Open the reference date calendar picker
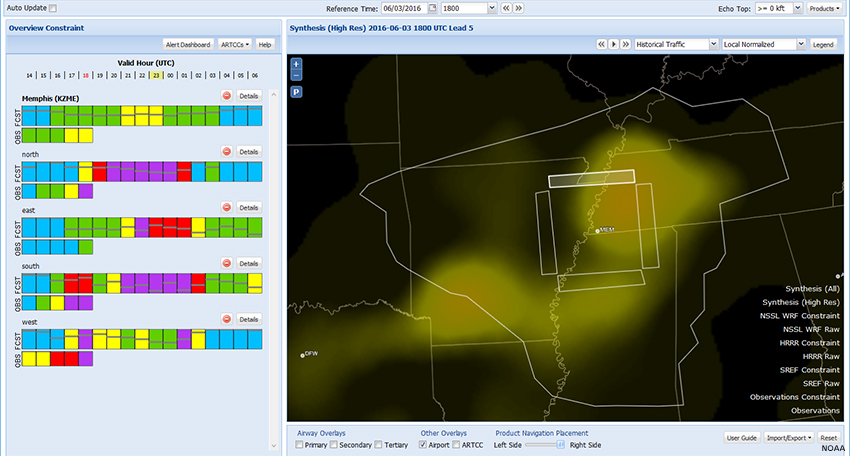The image size is (850, 456). pyautogui.click(x=433, y=8)
